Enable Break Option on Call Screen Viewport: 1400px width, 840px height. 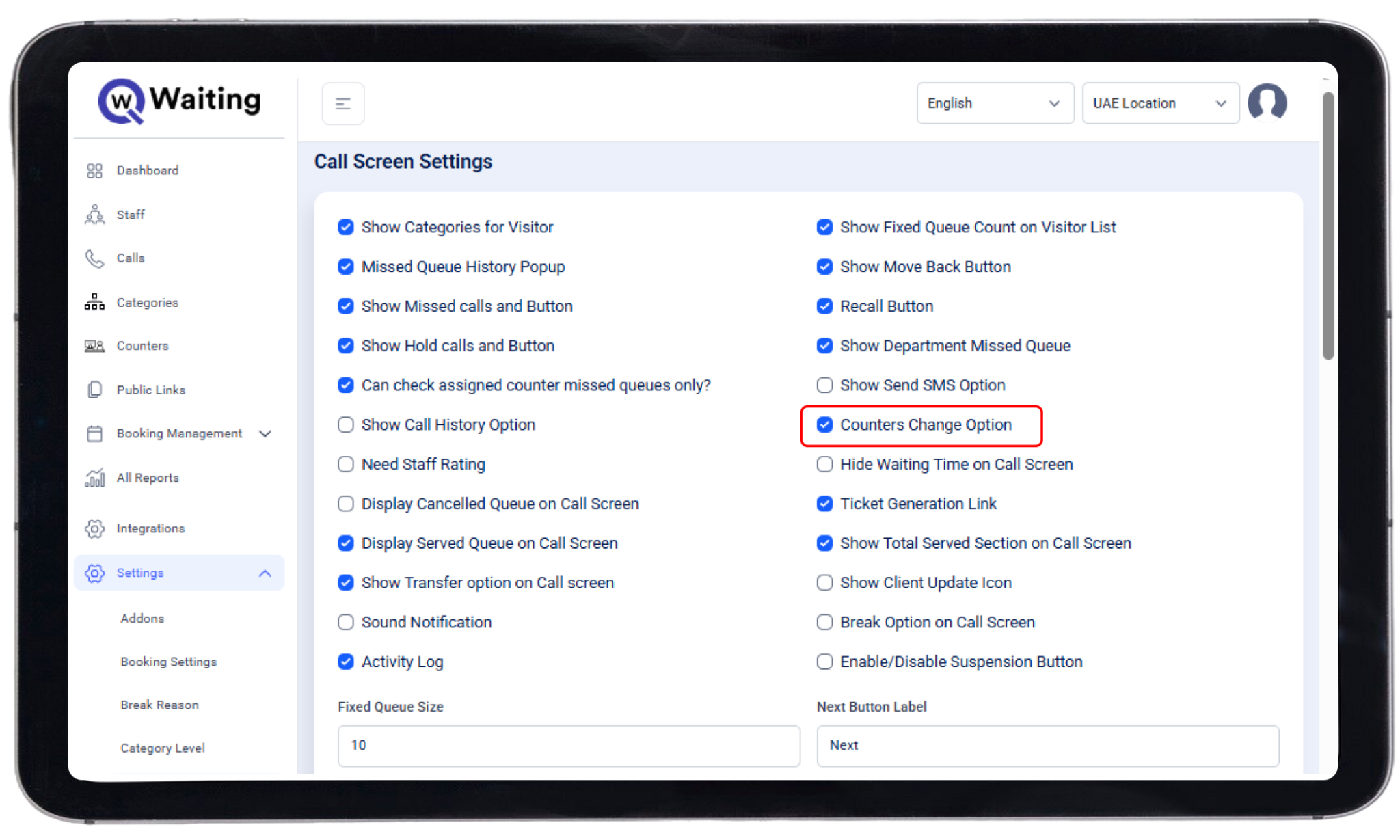click(x=825, y=623)
